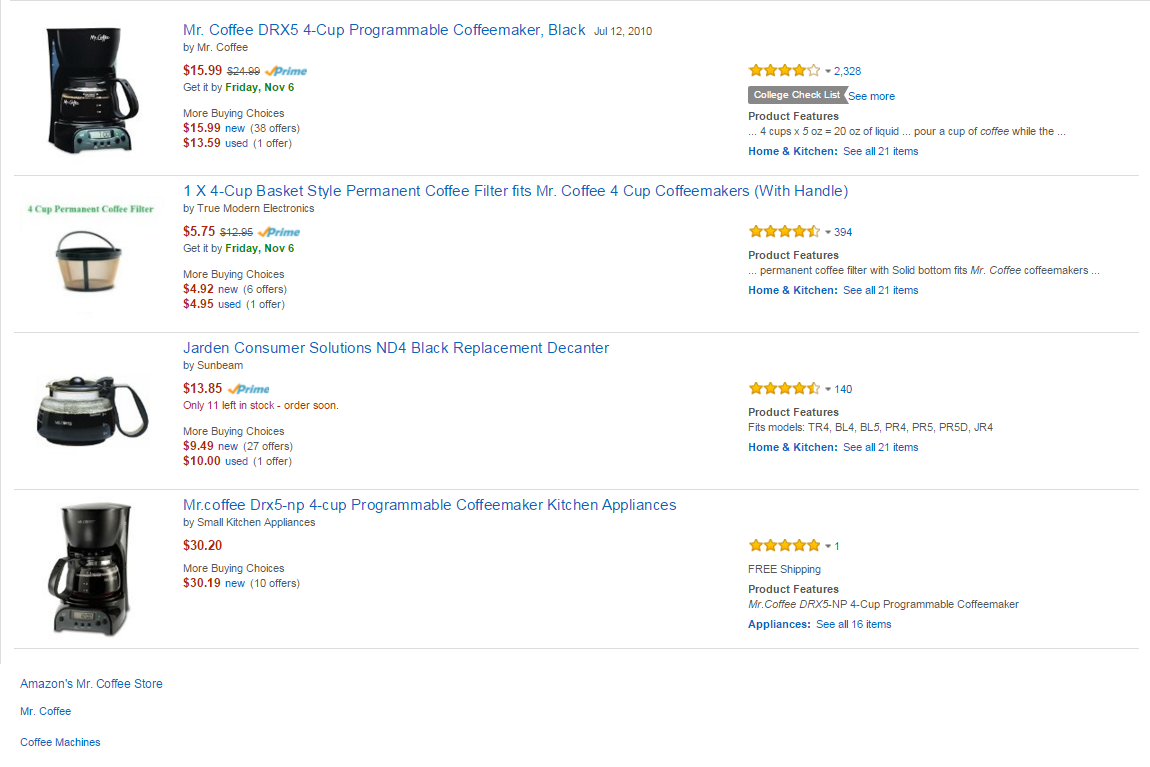Image resolution: width=1150 pixels, height=767 pixels.
Task: Click $30.20 price of Drx5-np coffeemaker
Action: pos(202,546)
